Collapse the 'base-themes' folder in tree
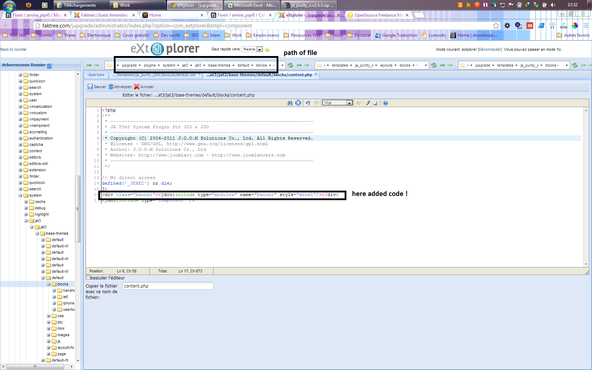Screen dimensions: 592x370 pyautogui.click(x=37, y=233)
